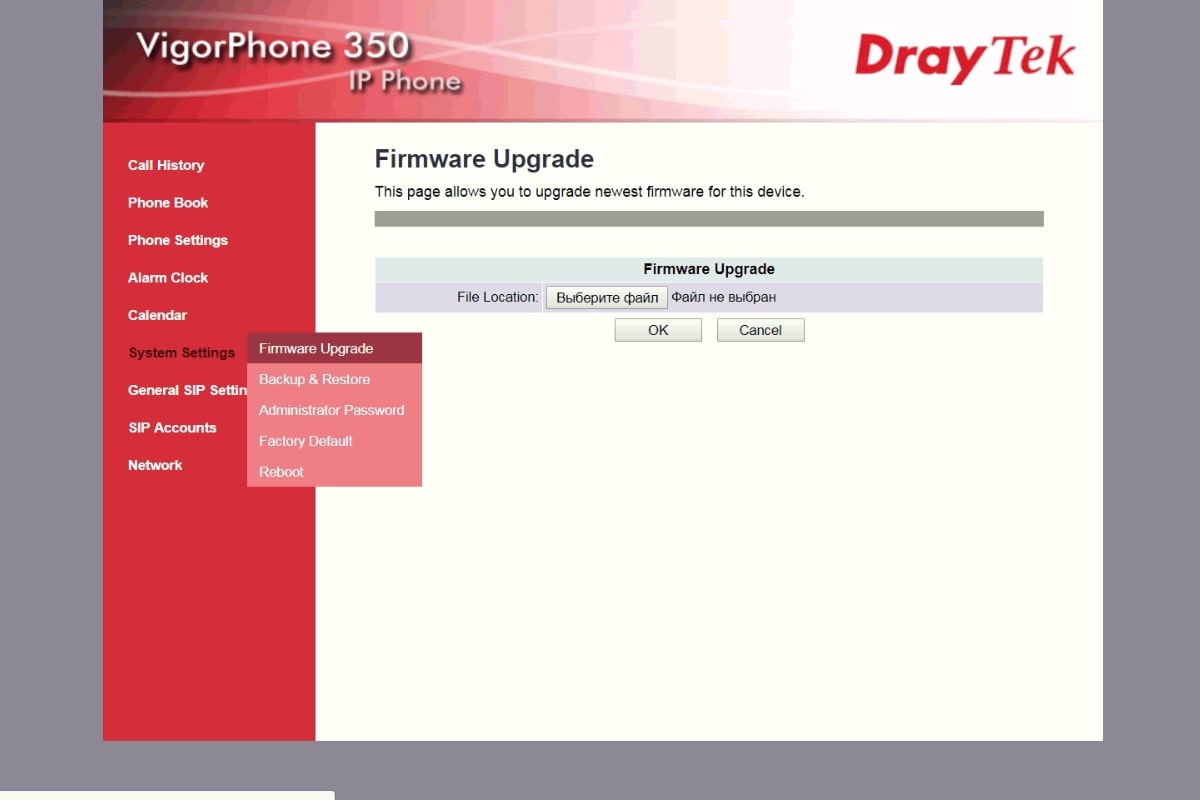Open Administrator Password submenu entry

[334, 410]
